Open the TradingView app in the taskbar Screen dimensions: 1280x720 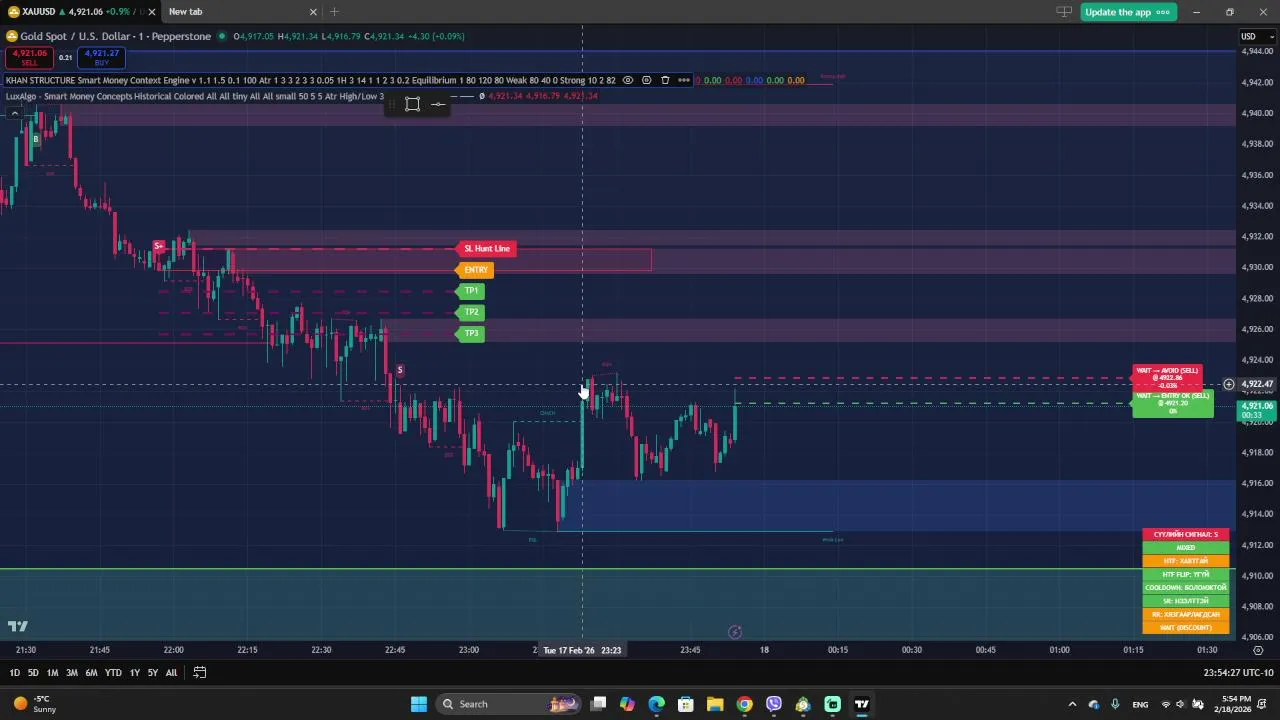(862, 704)
